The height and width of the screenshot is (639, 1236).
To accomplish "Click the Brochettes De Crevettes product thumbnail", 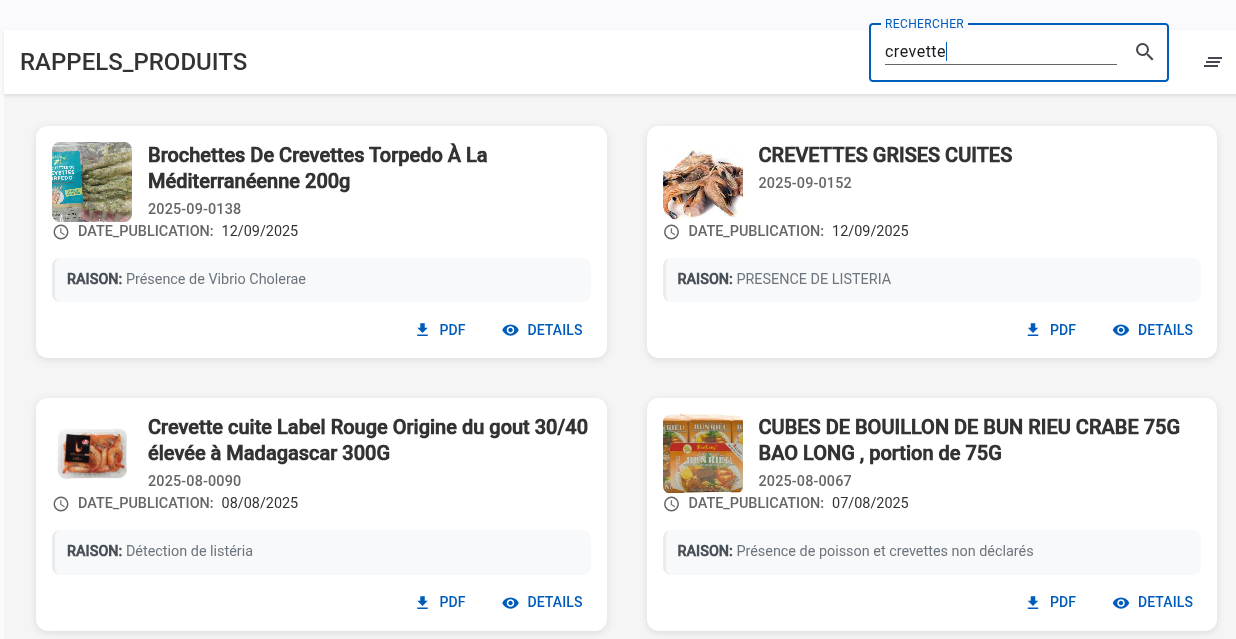I will coord(92,181).
